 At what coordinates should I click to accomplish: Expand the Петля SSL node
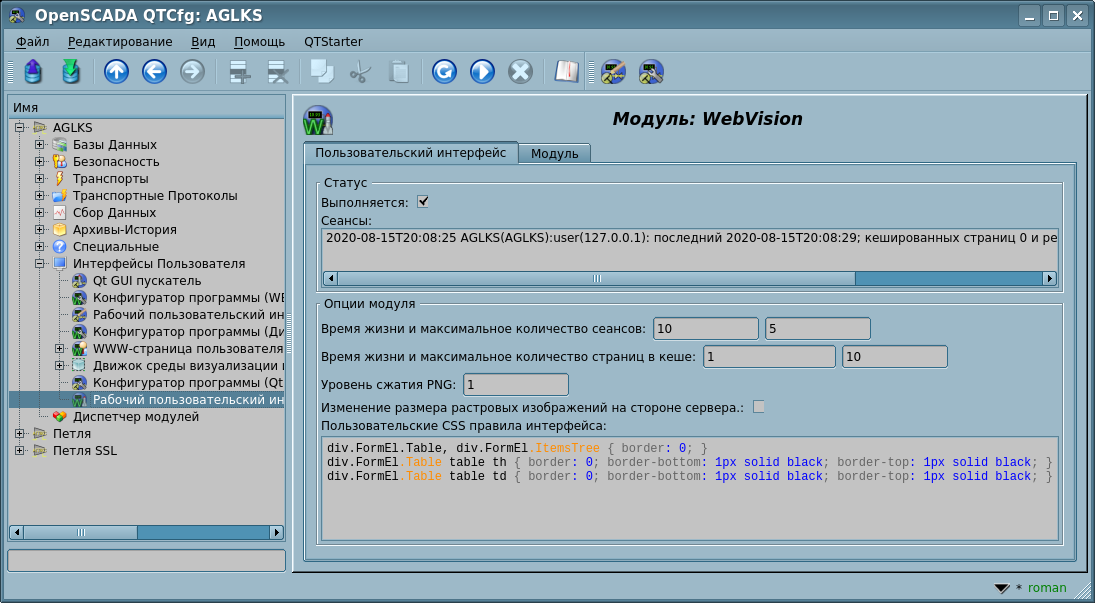(20, 451)
